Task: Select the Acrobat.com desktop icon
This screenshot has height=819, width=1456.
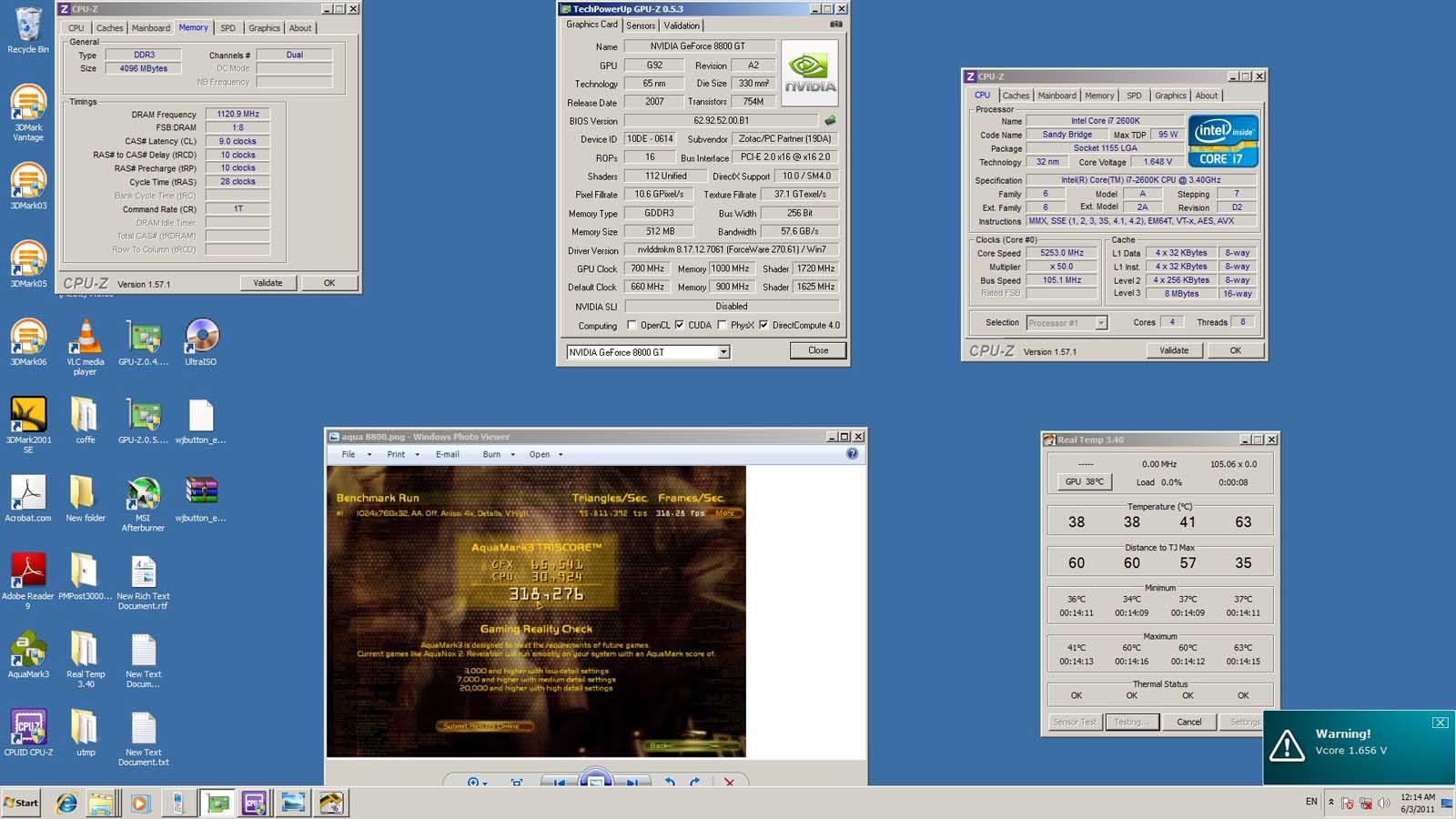Action: 28,500
